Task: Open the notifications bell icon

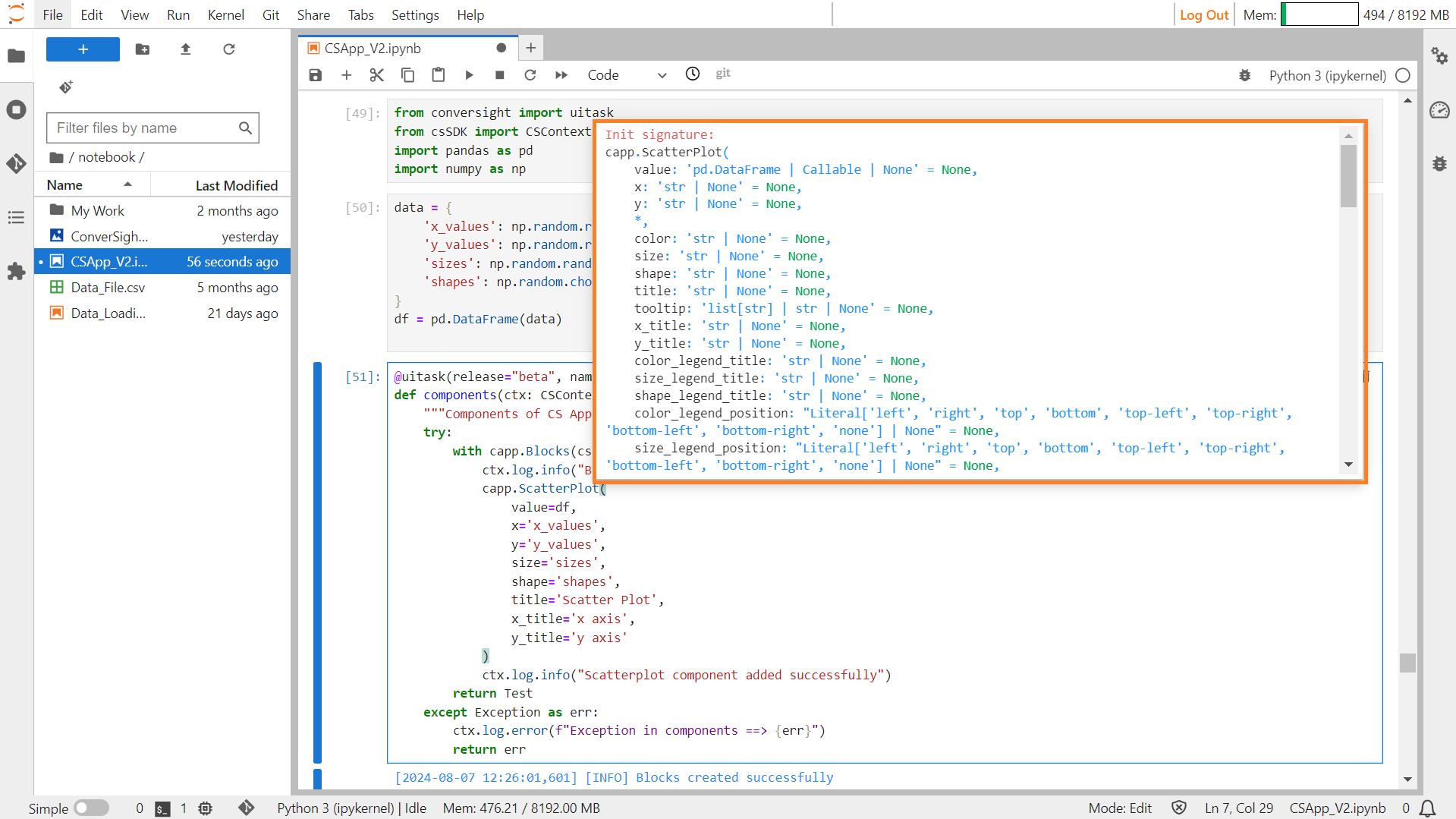Action: (1428, 808)
